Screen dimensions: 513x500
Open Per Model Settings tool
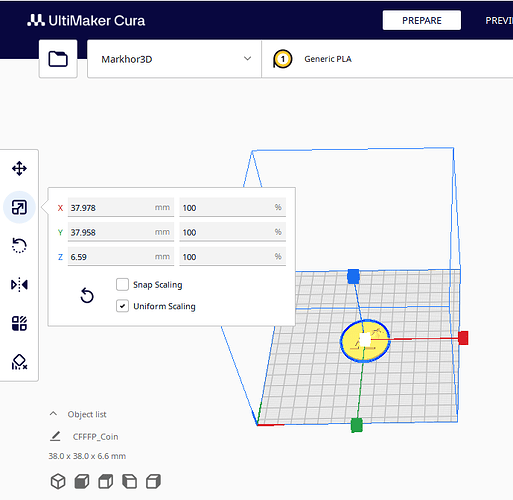pos(19,323)
